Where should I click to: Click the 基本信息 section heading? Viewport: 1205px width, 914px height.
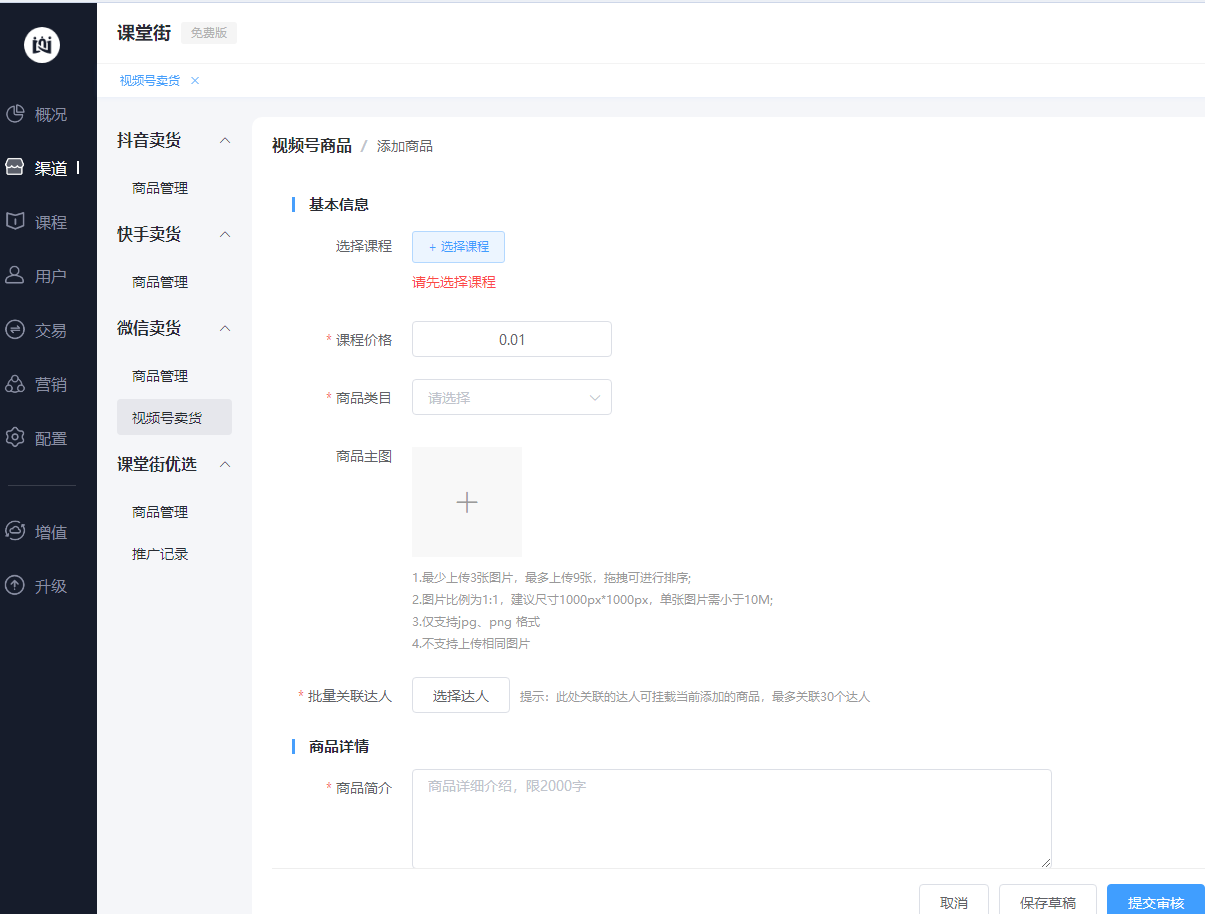pos(339,205)
